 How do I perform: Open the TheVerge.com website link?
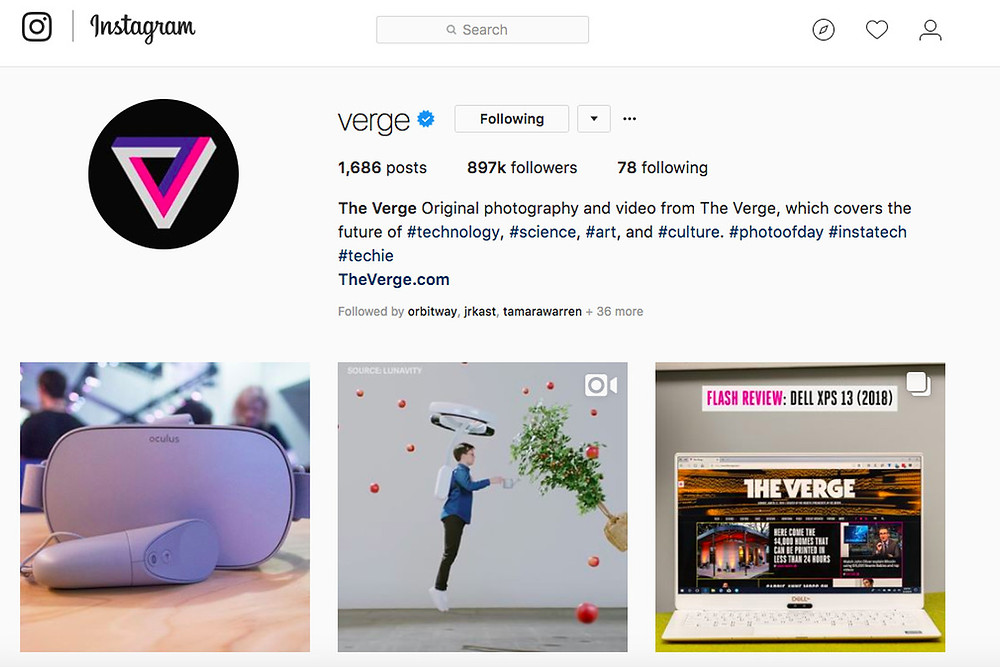click(x=393, y=279)
